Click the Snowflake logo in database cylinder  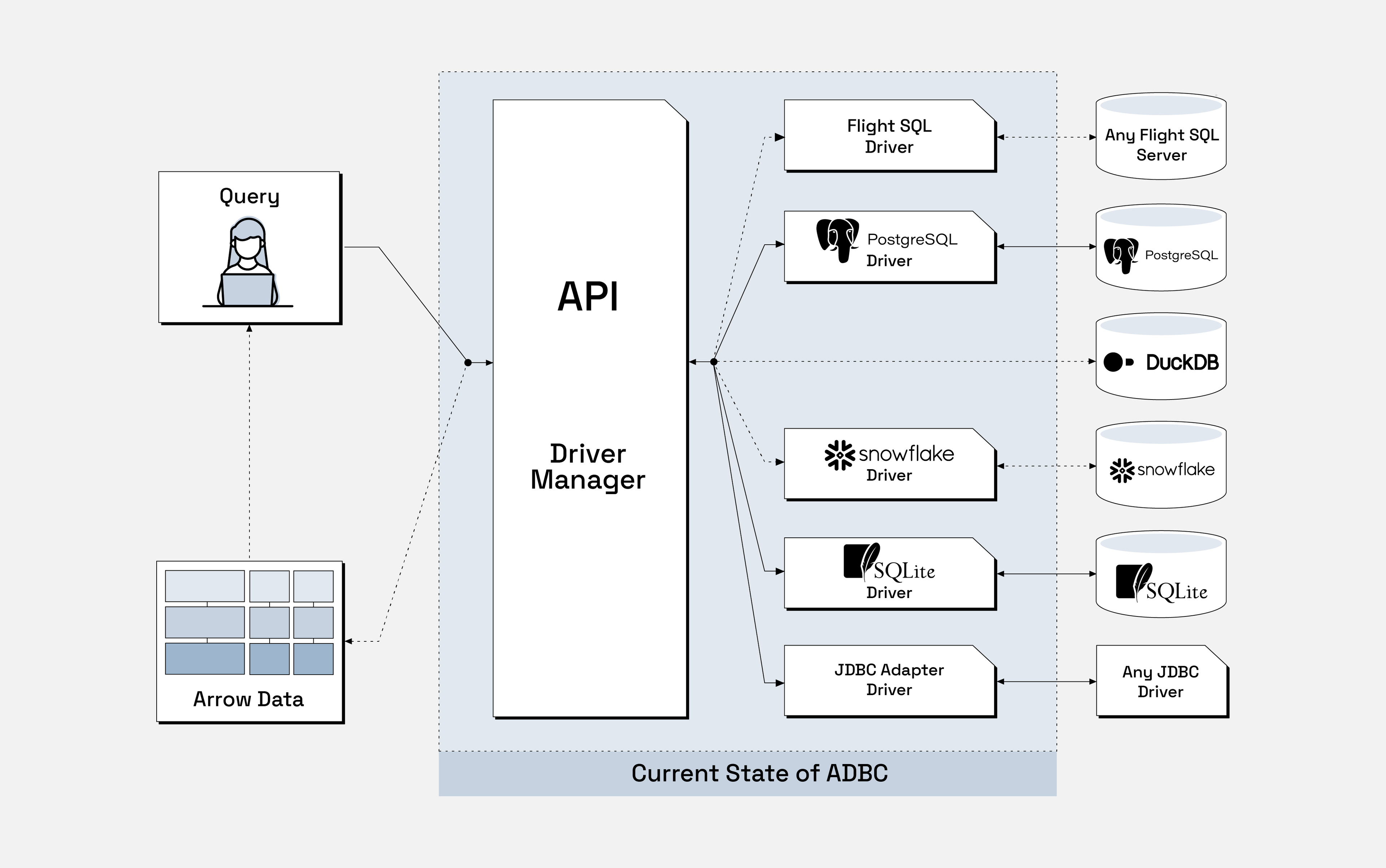point(1122,470)
